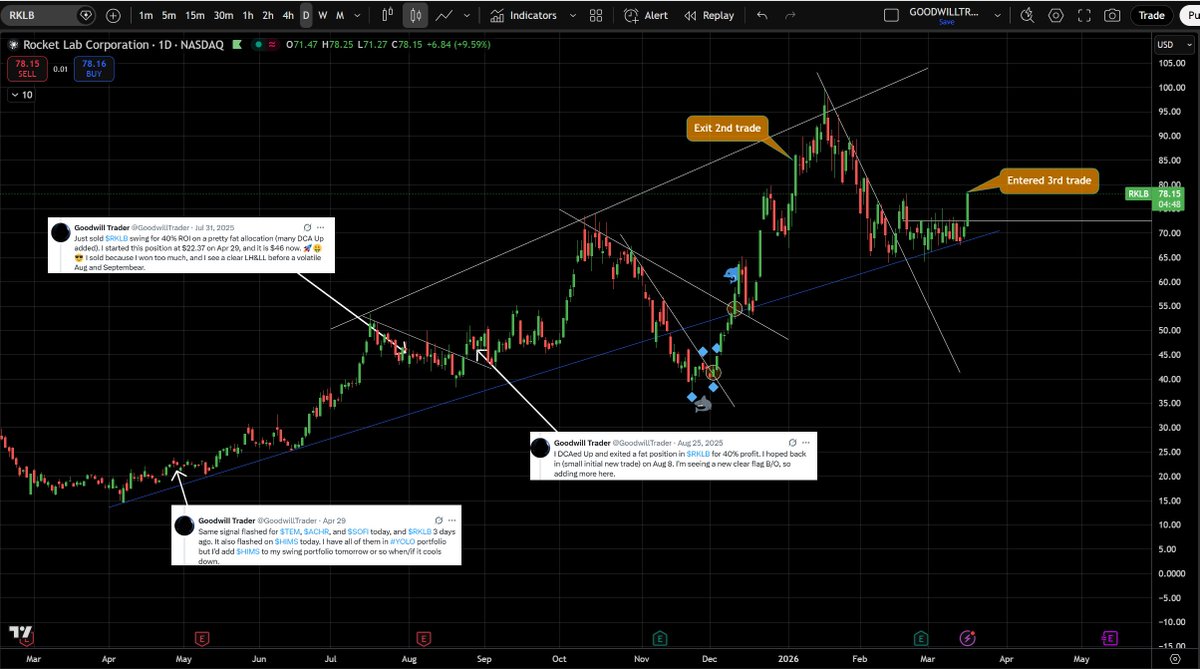Image resolution: width=1200 pixels, height=669 pixels.
Task: Click the undo arrow
Action: pyautogui.click(x=762, y=15)
